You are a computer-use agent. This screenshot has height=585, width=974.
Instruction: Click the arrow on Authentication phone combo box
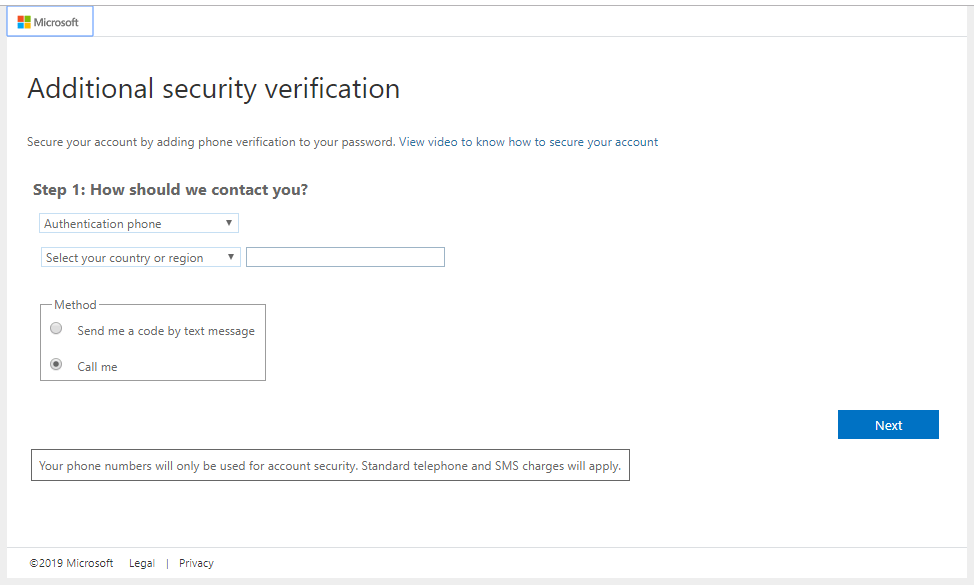point(229,223)
